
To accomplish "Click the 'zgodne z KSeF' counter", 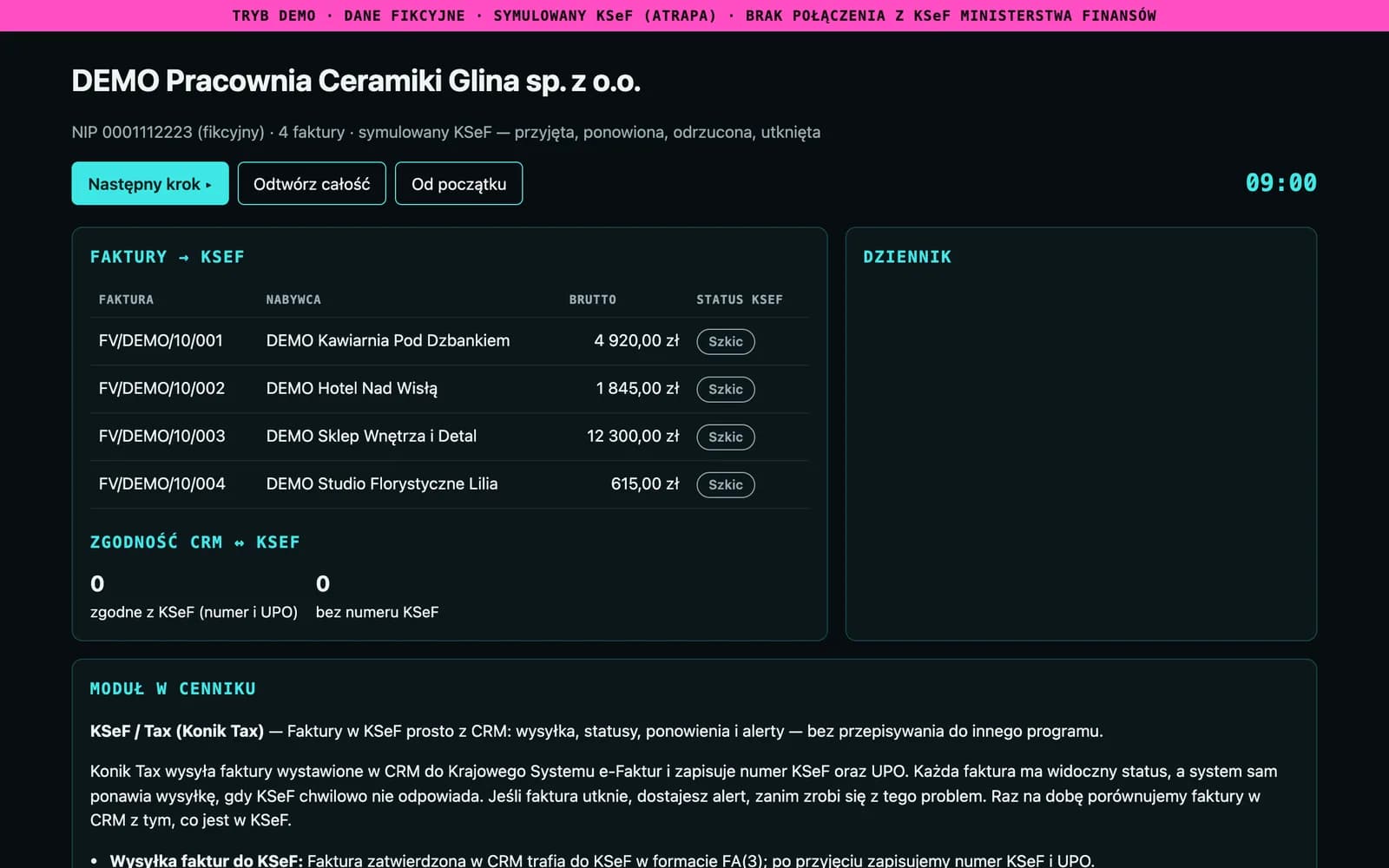I will 194,596.
